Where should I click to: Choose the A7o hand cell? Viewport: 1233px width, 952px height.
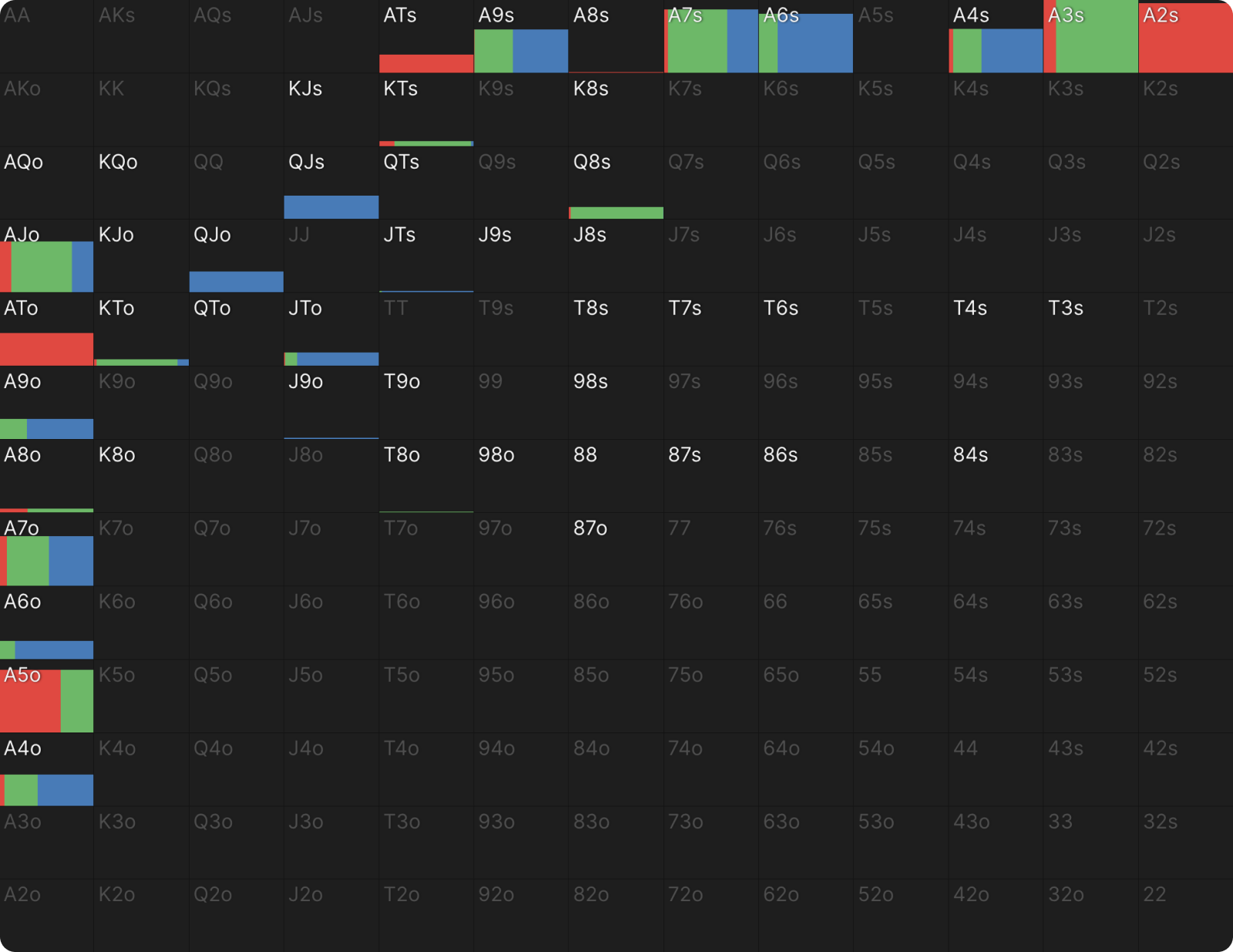click(47, 550)
